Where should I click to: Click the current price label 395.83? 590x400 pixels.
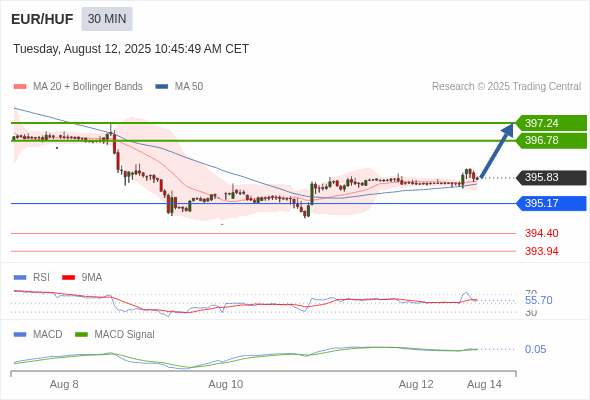click(551, 177)
